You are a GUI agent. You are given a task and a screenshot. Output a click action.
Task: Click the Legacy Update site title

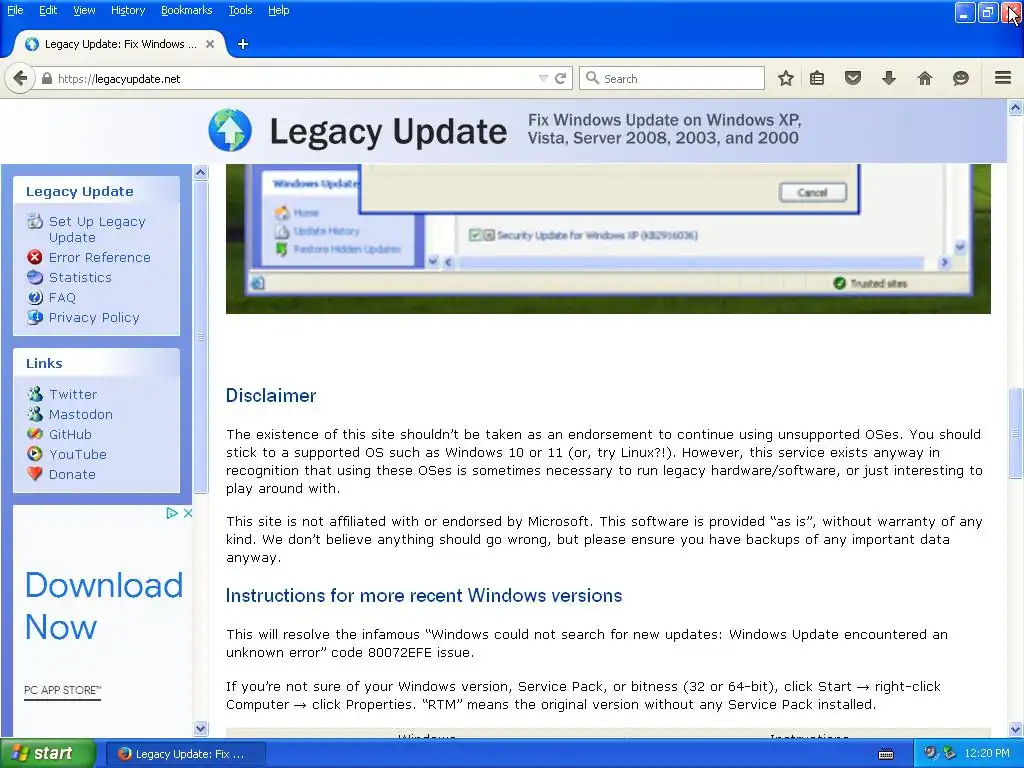click(388, 131)
